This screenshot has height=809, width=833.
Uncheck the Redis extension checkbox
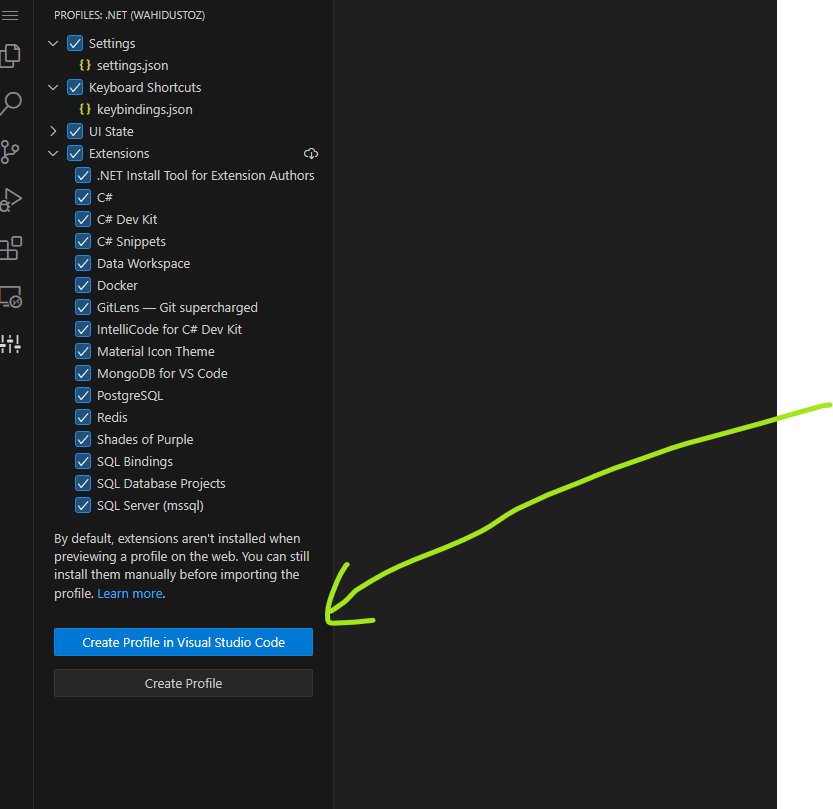(83, 418)
